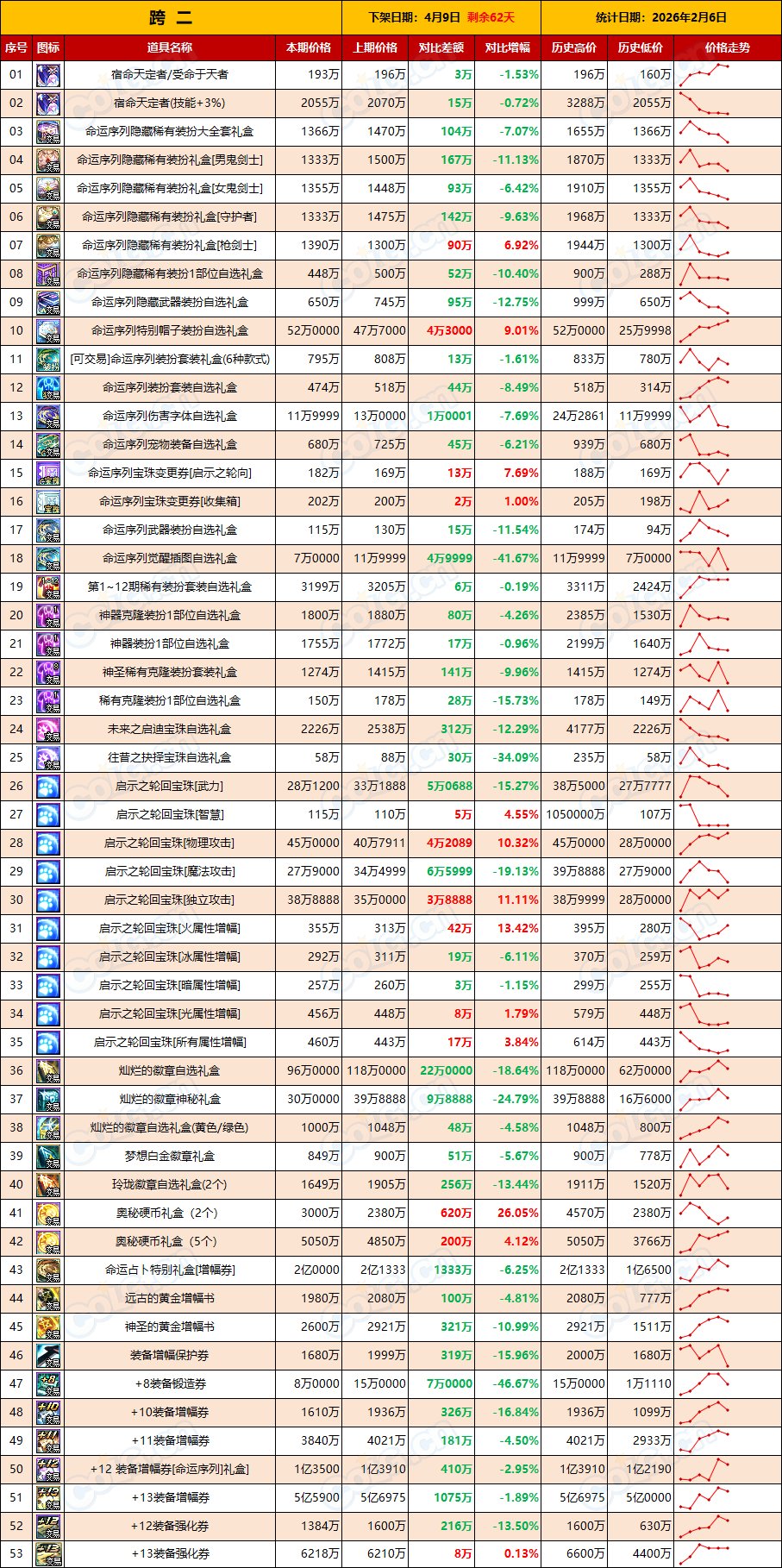
Task: Click the 本期价格 column header
Action: point(309,48)
